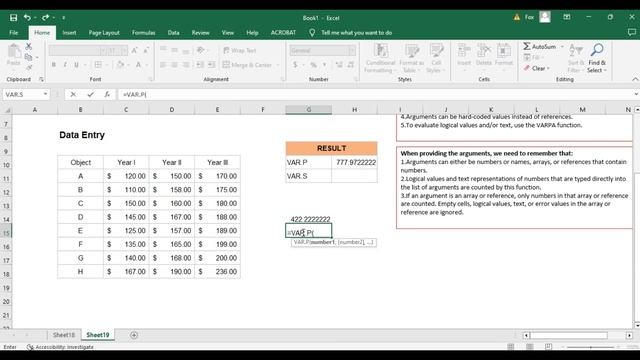Click inside the formula bar input
The image size is (640, 360).
375,94
